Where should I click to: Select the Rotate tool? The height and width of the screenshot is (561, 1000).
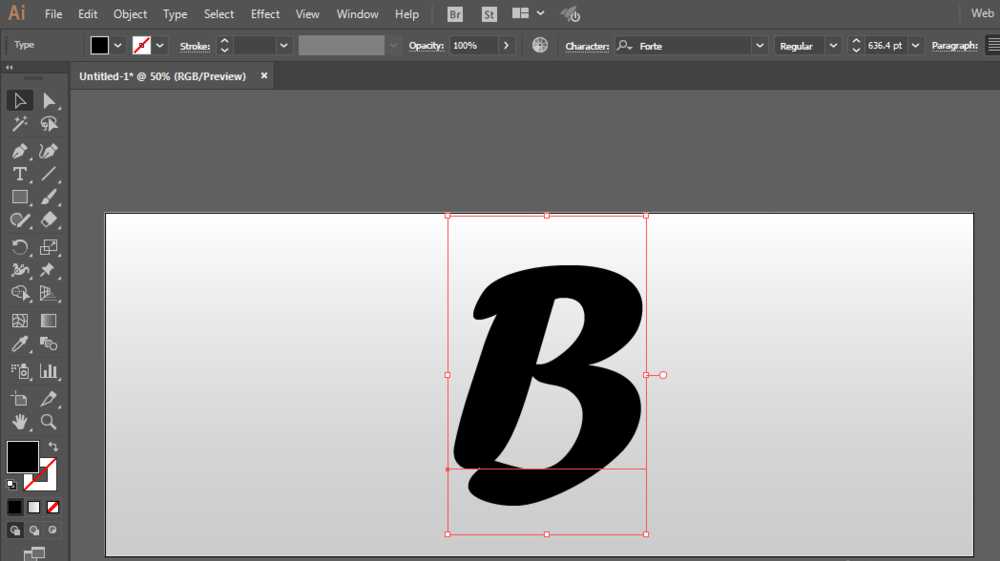coord(19,247)
